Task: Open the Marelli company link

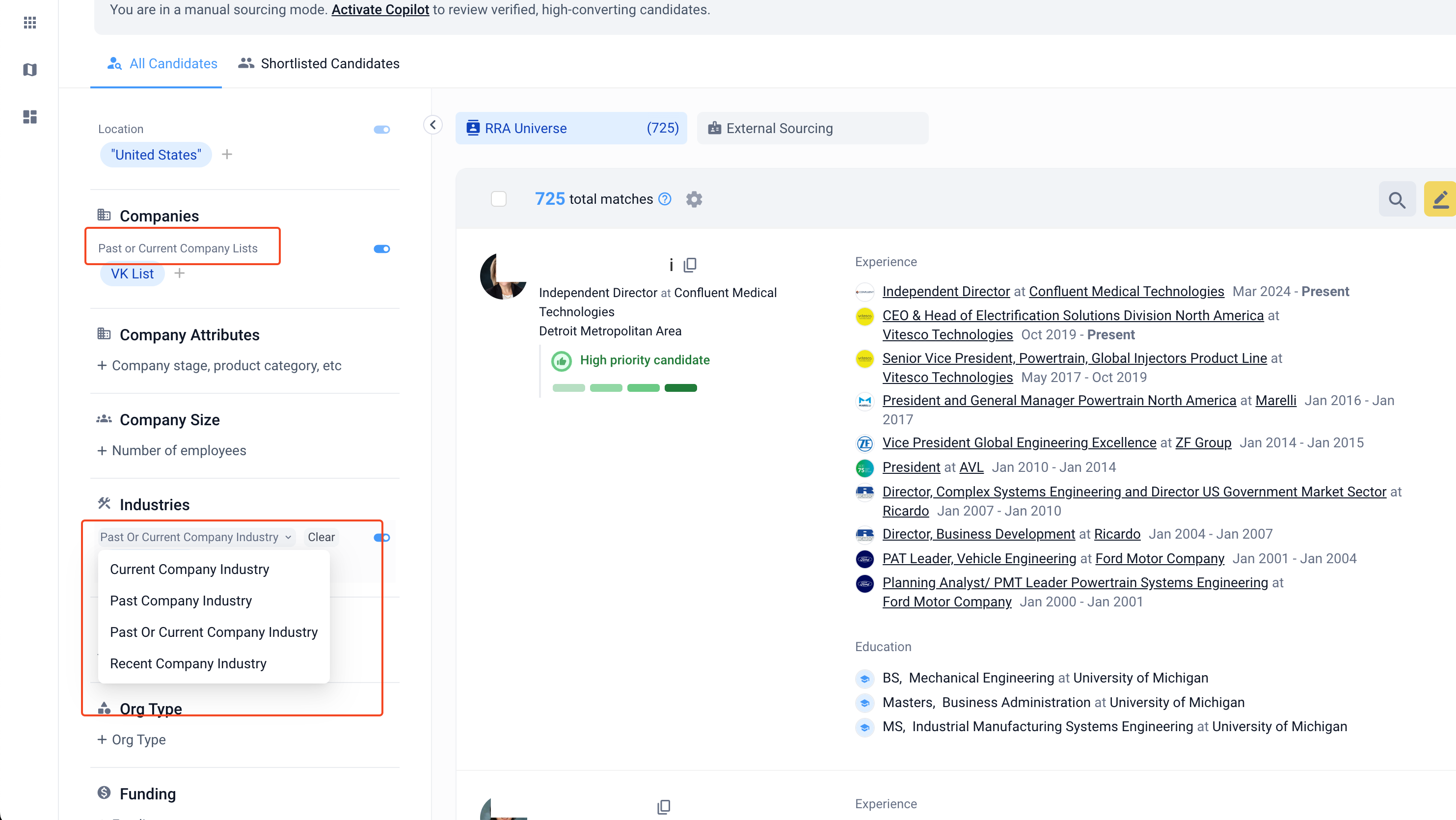Action: point(1276,401)
